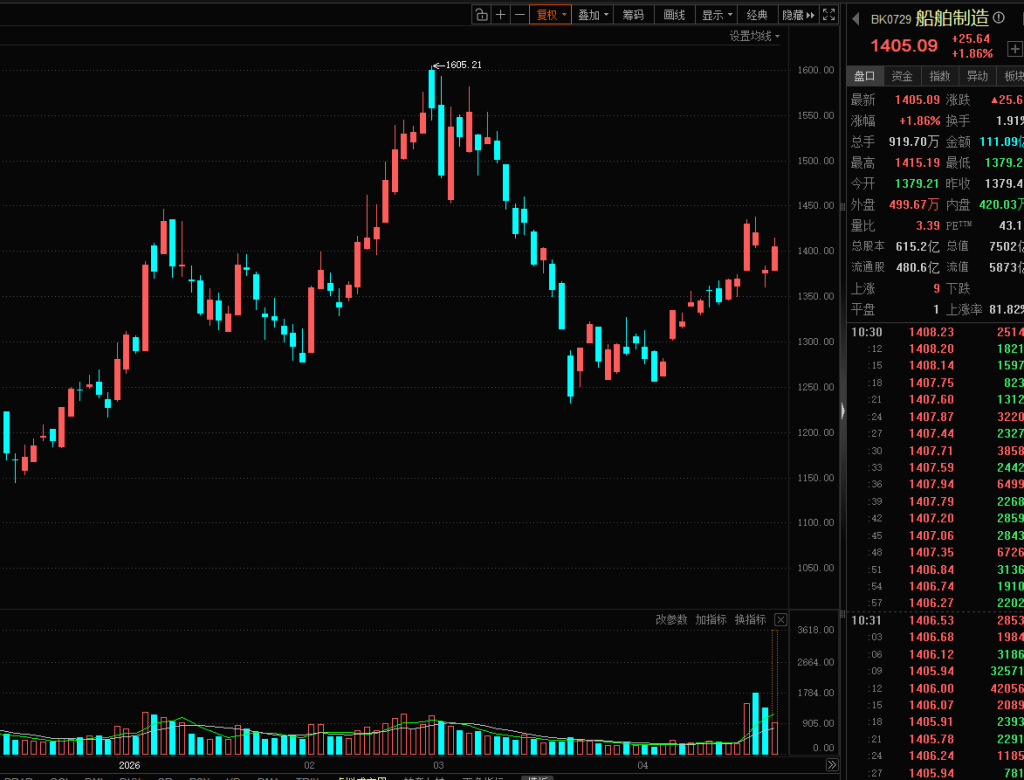Close the volume indicator panel
This screenshot has height=780, width=1024.
click(x=780, y=620)
